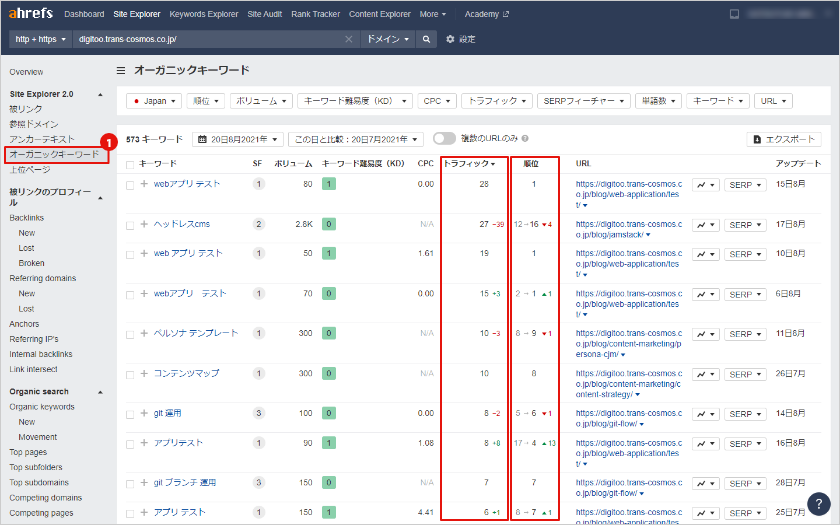Open chart button for git 運用 row
The width and height of the screenshot is (840, 525).
pos(706,414)
